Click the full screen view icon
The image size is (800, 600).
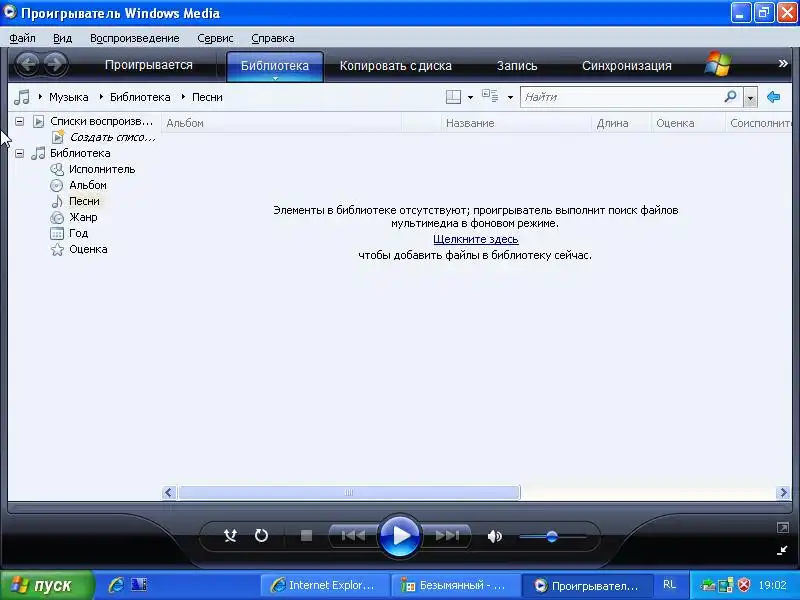coord(783,528)
